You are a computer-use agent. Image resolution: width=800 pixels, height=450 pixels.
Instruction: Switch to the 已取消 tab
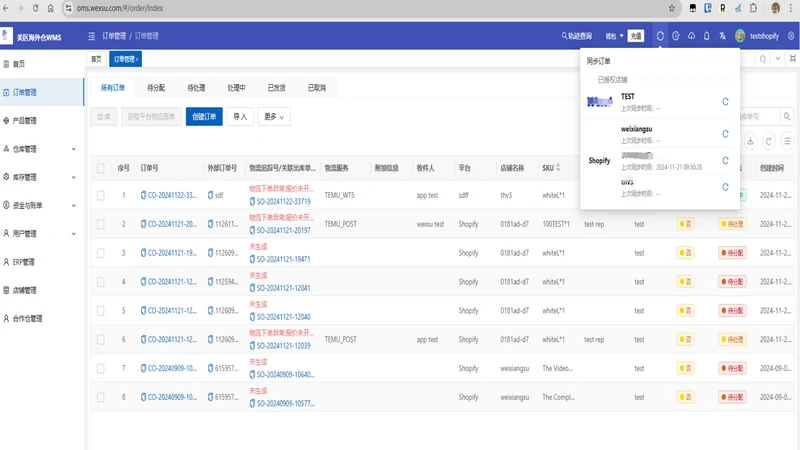[x=317, y=88]
